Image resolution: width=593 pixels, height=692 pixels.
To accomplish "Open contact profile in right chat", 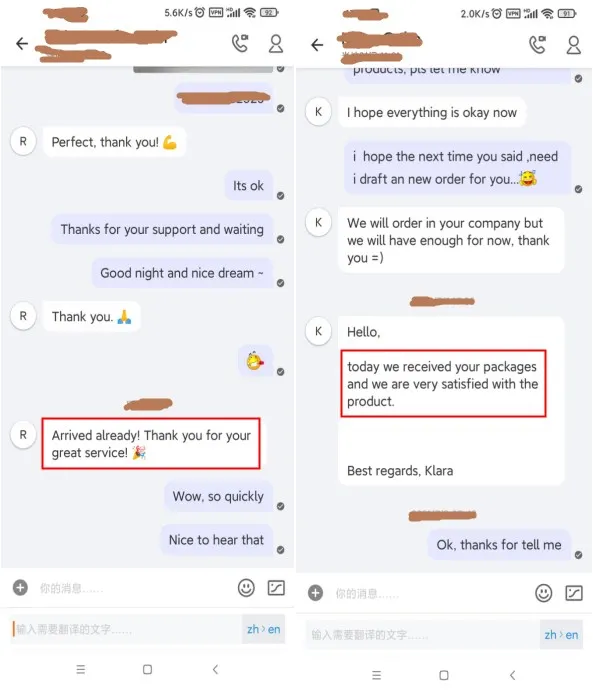I will click(x=573, y=45).
